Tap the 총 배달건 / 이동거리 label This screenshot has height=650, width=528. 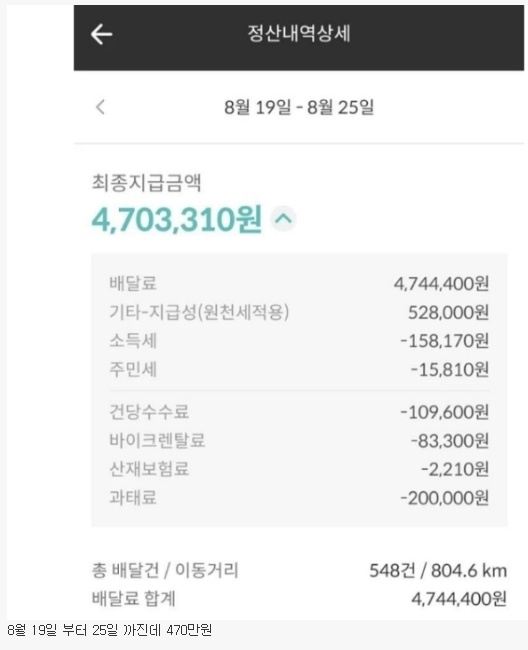(165, 570)
